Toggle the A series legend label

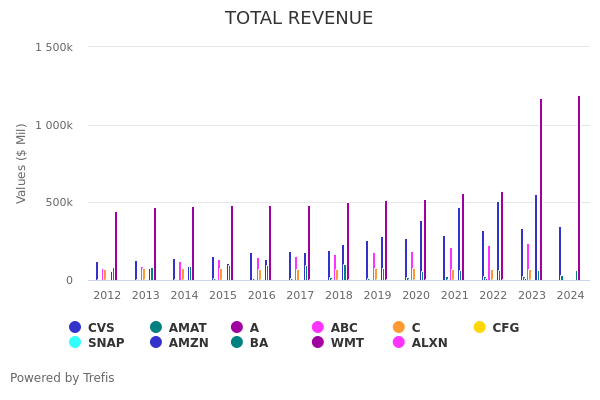(254, 328)
